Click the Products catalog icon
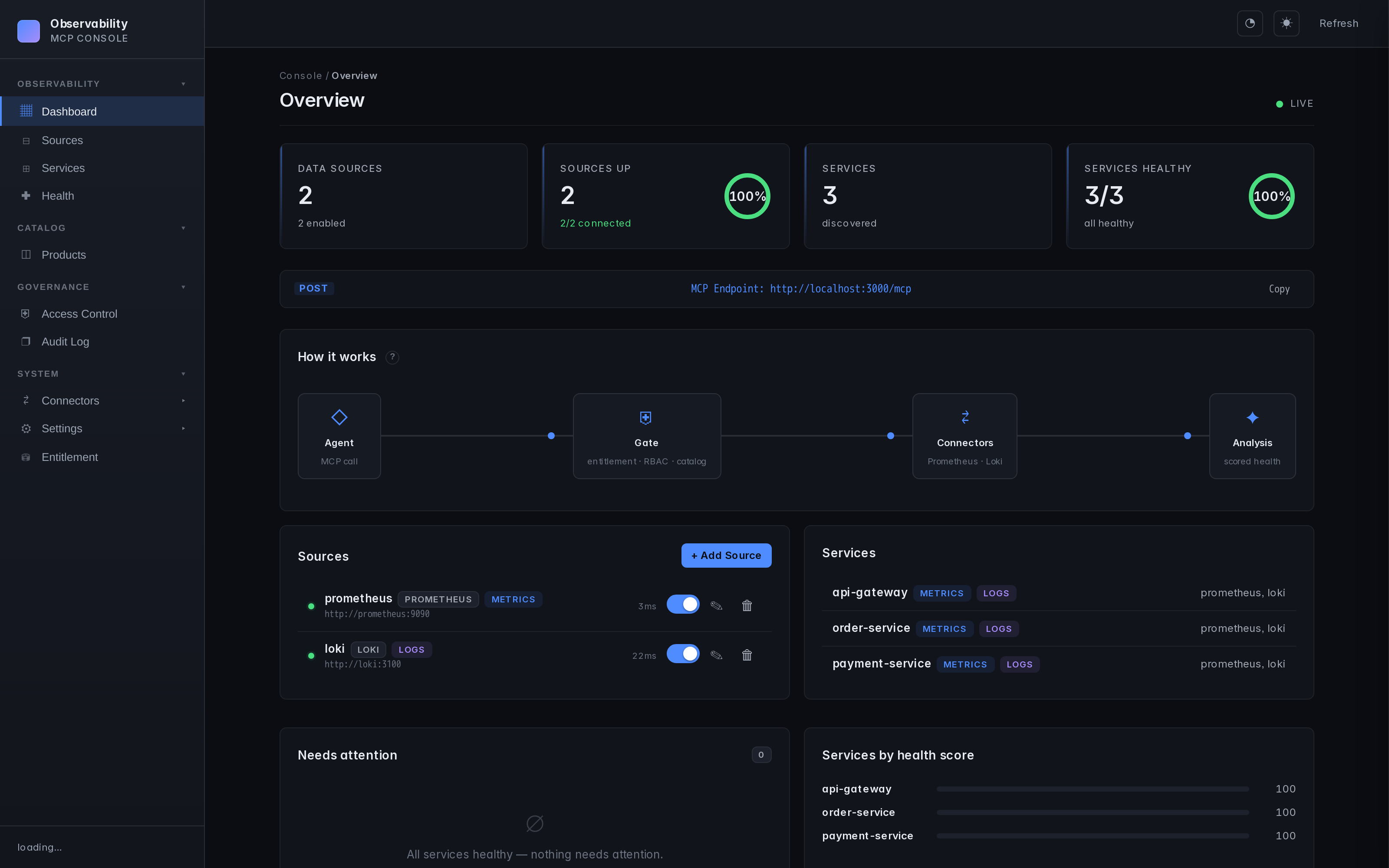The height and width of the screenshot is (868, 1389). (x=26, y=254)
